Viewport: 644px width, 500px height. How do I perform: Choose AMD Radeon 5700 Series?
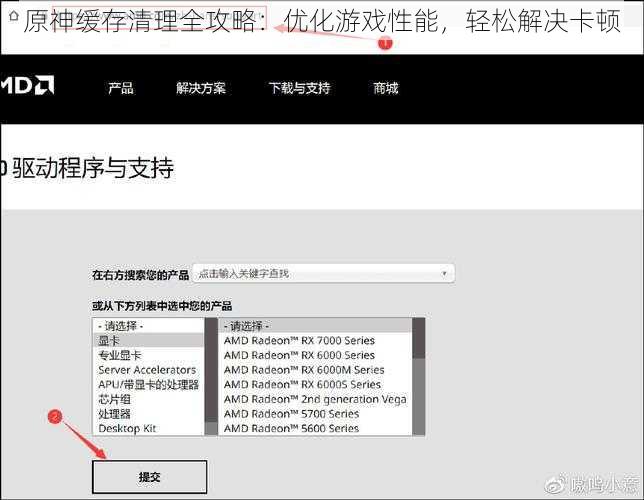coord(315,414)
